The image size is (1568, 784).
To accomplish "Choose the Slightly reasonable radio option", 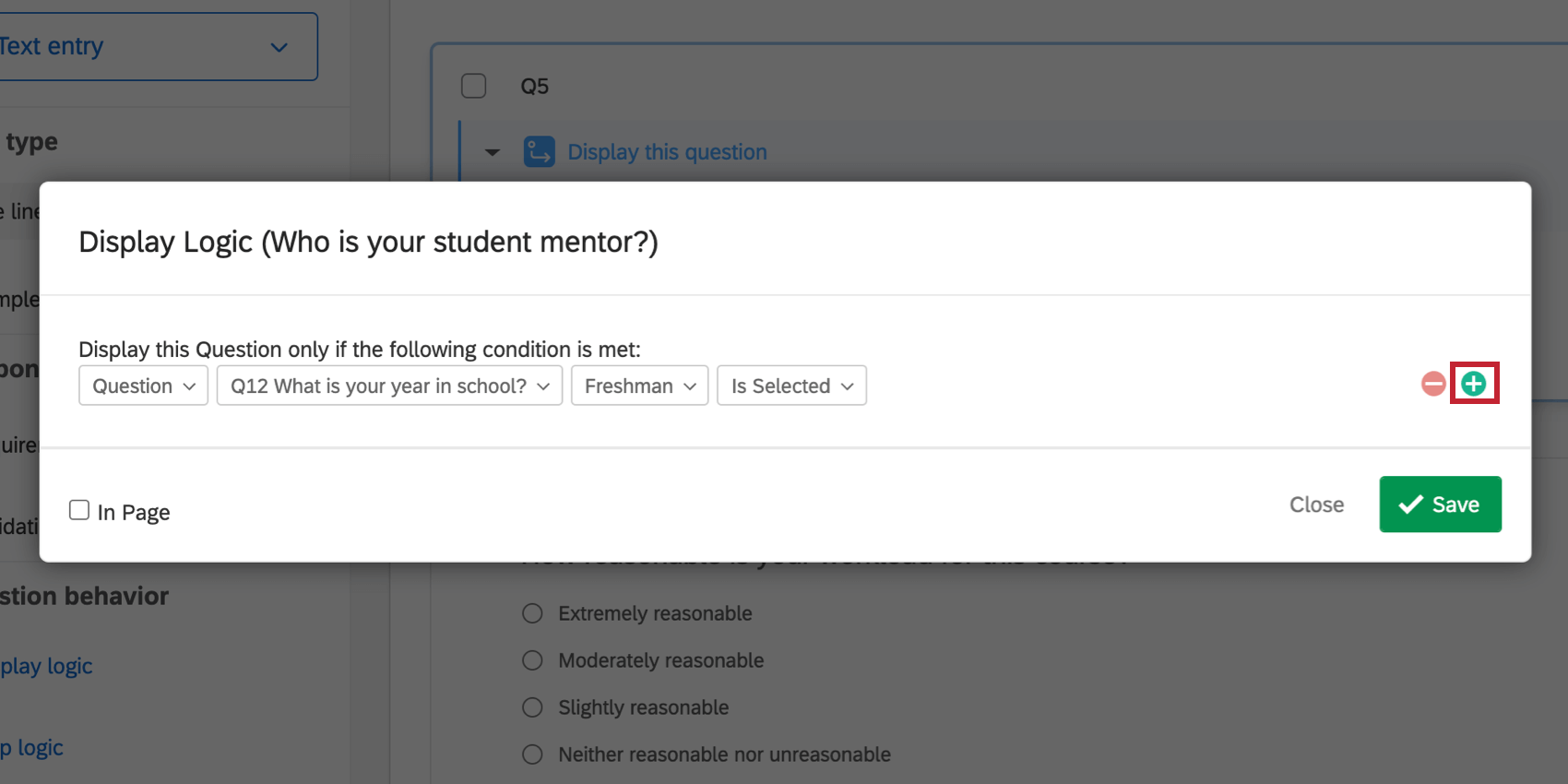I will tap(532, 707).
